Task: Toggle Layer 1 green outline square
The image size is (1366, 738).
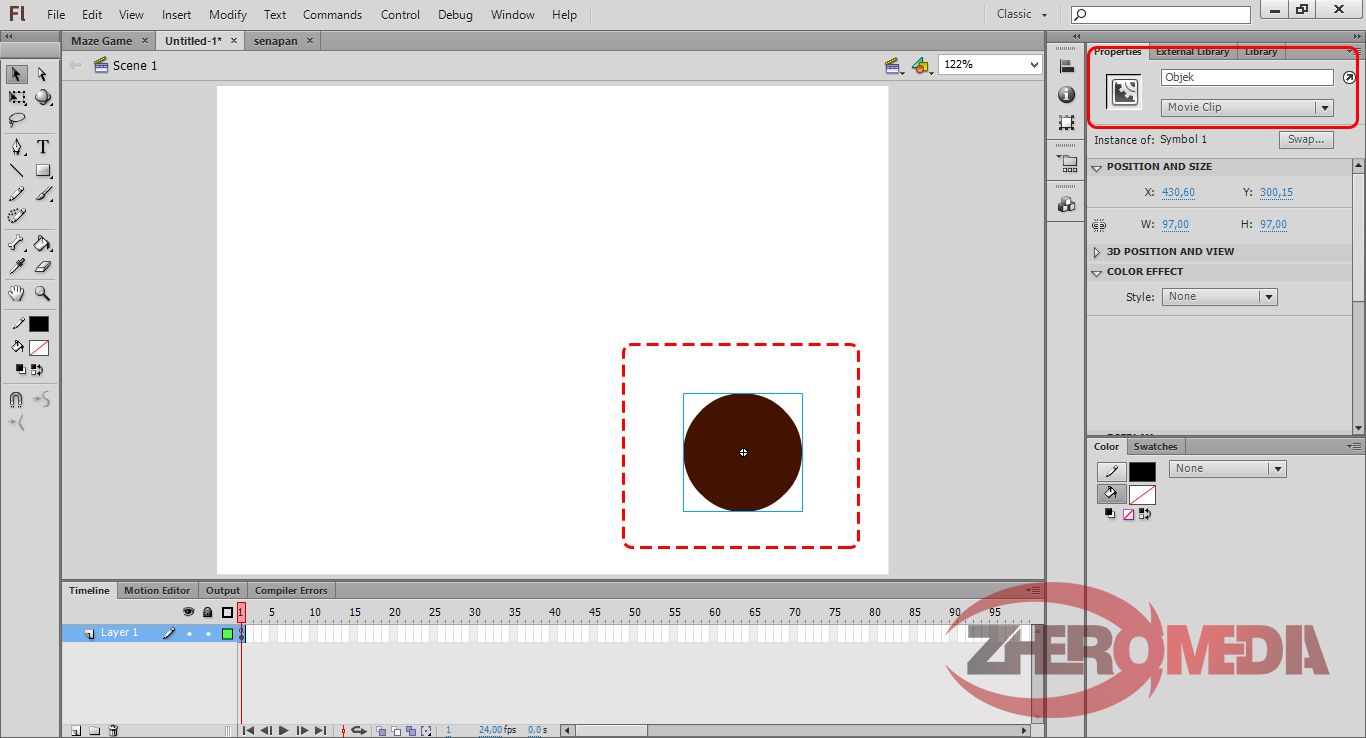Action: tap(227, 633)
